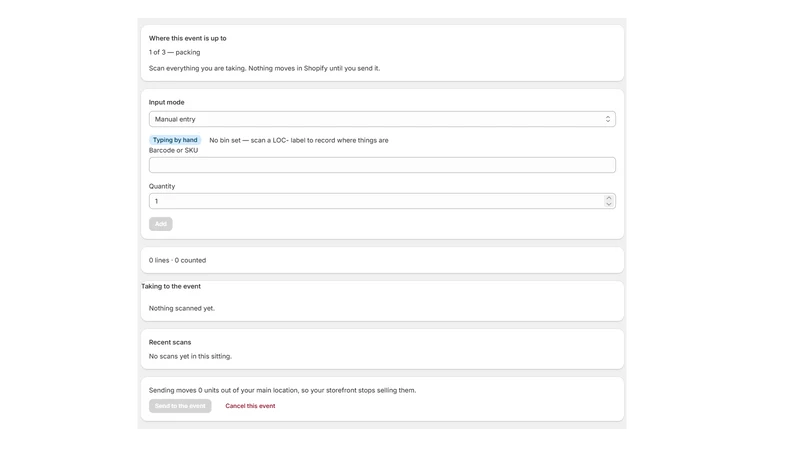Click the Nothing scanned yet message
The height and width of the screenshot is (450, 800).
click(x=182, y=308)
